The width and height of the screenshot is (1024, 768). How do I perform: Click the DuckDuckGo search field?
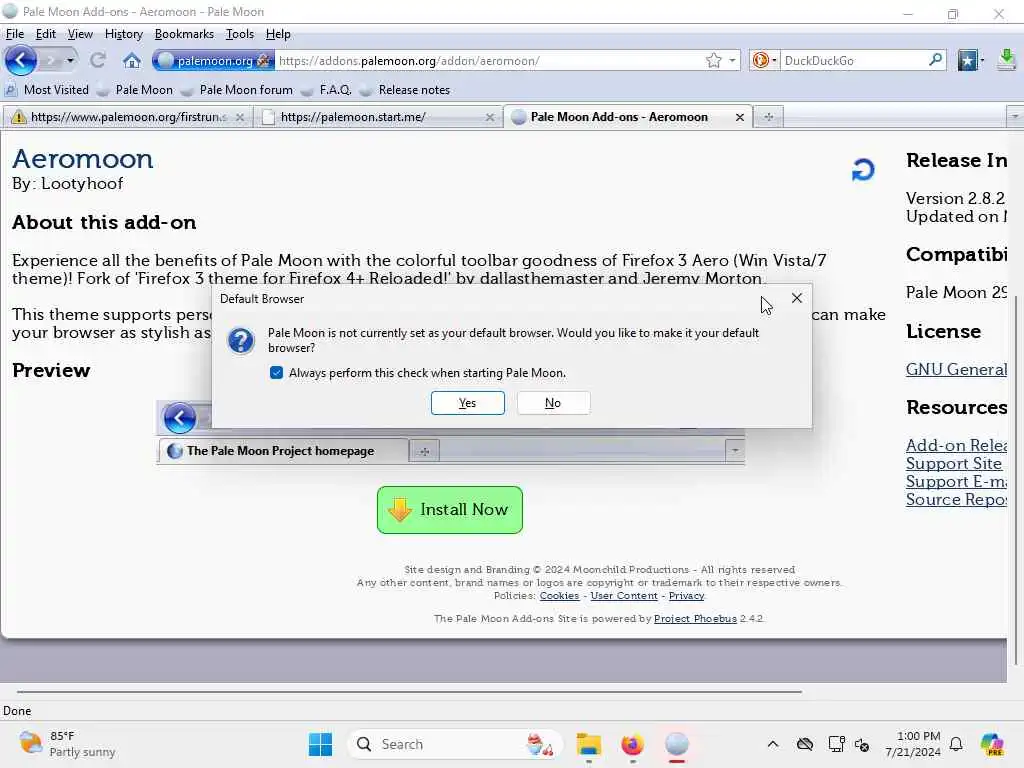854,61
